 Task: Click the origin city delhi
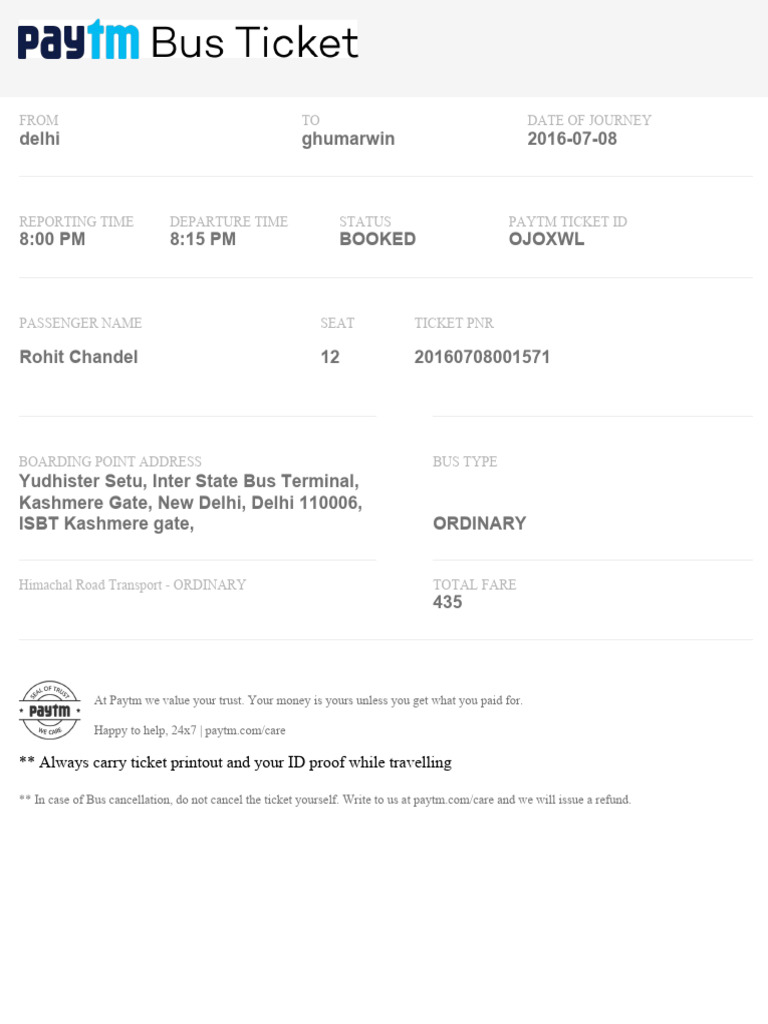pyautogui.click(x=39, y=139)
